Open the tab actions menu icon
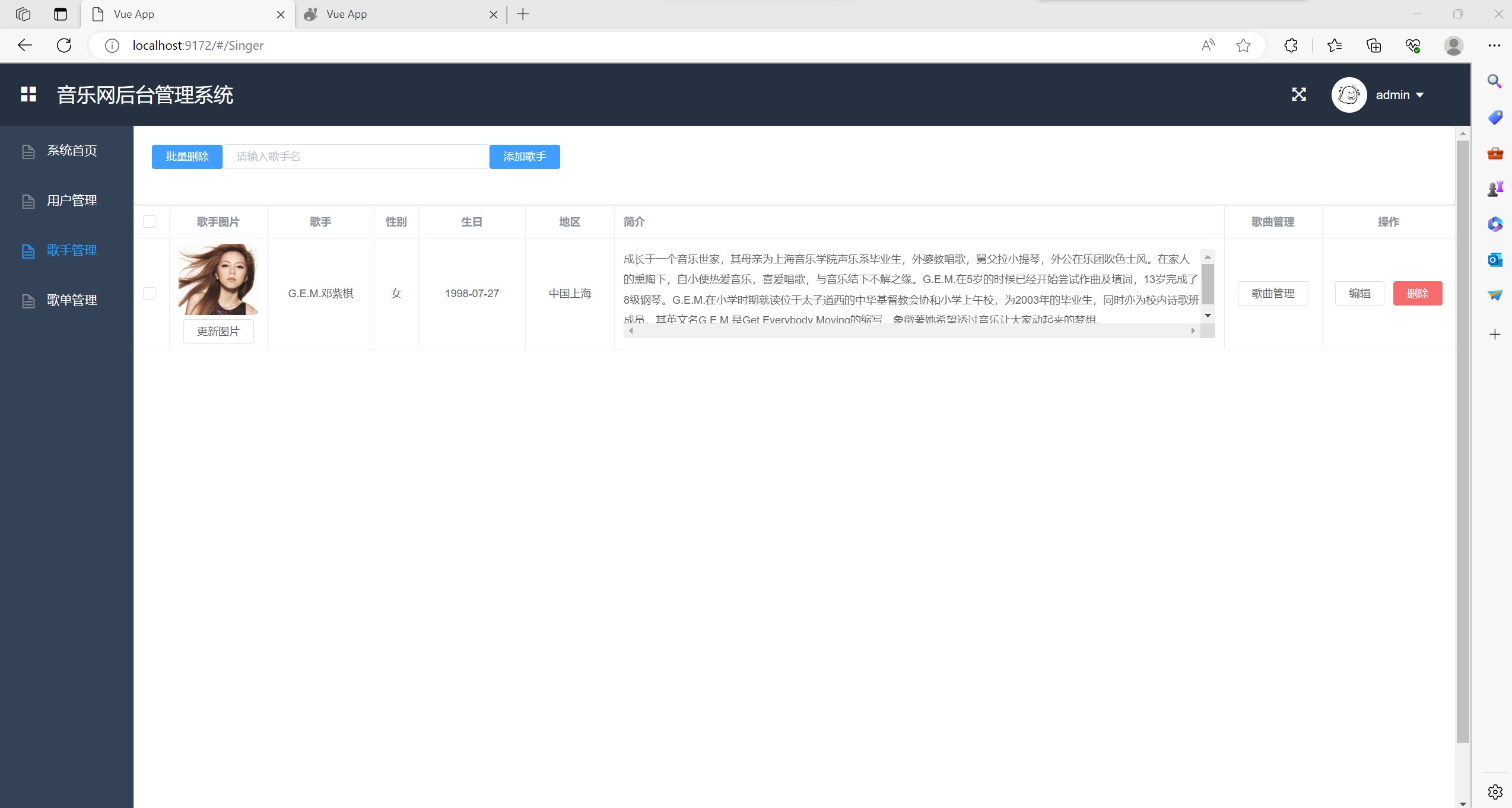The image size is (1512, 808). click(x=61, y=14)
